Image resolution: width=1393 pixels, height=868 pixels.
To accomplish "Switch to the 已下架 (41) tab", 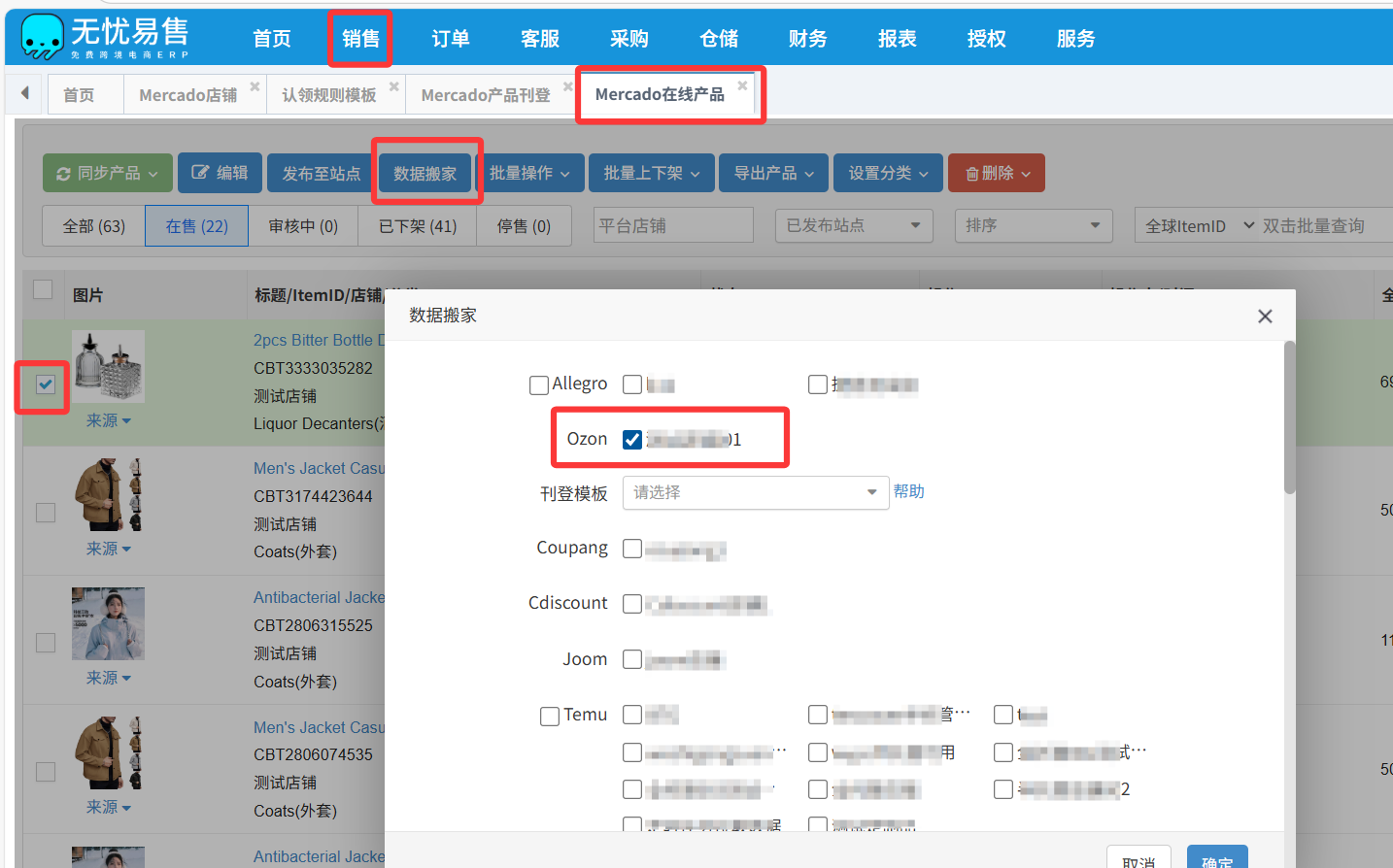I will tap(418, 226).
